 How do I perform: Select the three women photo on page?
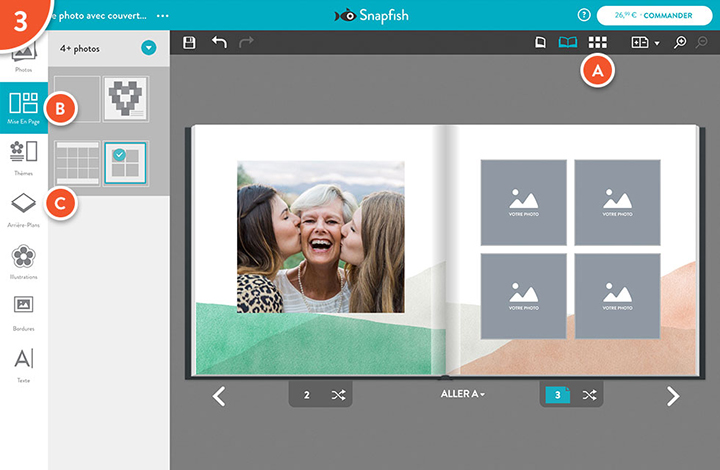(321, 237)
